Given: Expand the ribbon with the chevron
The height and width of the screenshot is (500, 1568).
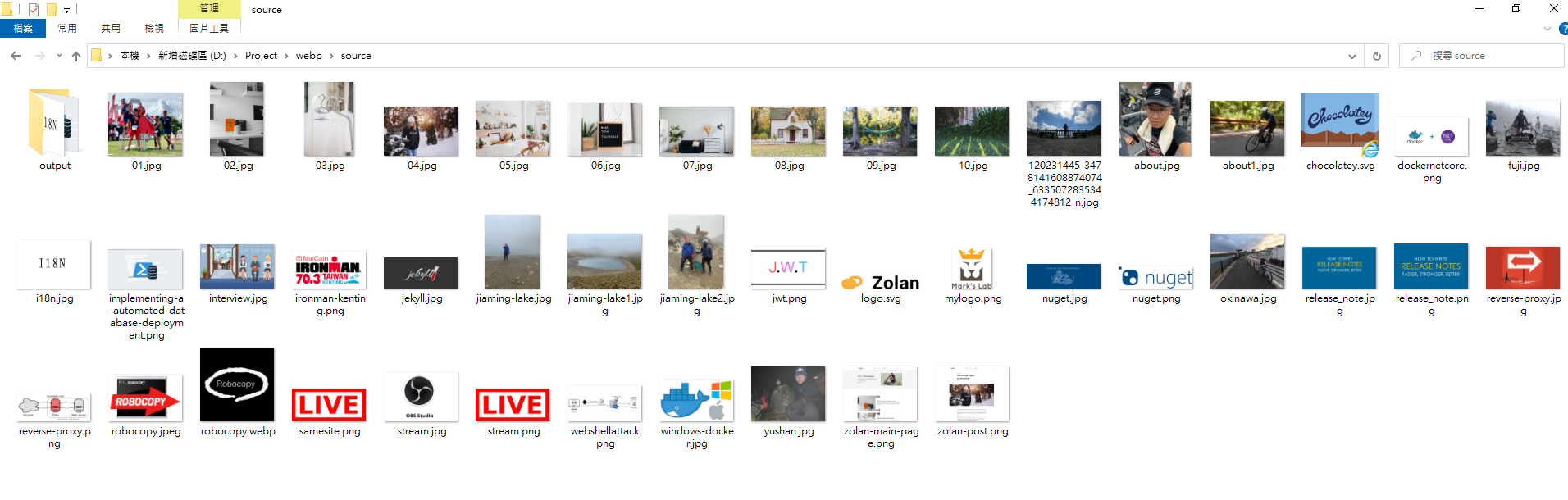Looking at the screenshot, I should pyautogui.click(x=1547, y=29).
